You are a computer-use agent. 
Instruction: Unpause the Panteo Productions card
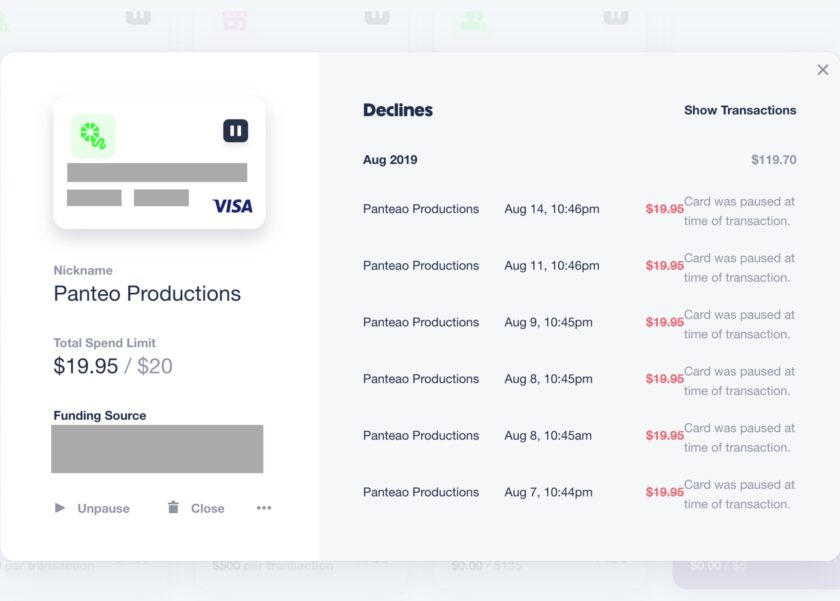click(x=92, y=508)
